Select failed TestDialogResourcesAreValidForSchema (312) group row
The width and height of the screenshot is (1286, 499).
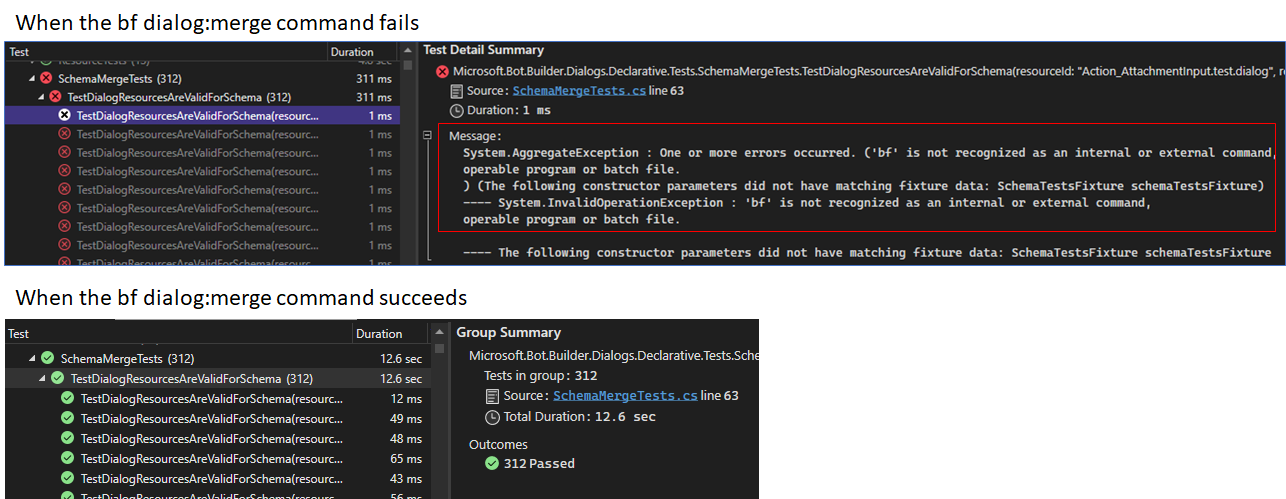(x=201, y=98)
